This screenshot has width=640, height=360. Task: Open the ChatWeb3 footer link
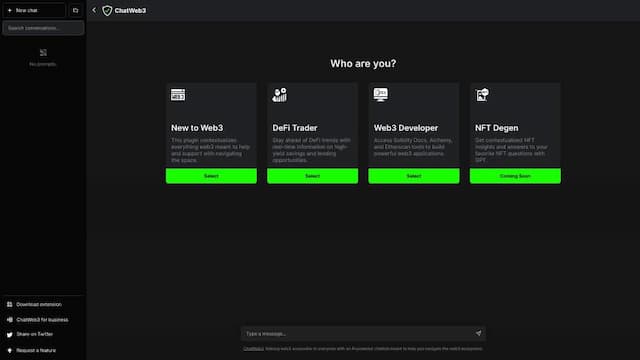click(x=253, y=349)
